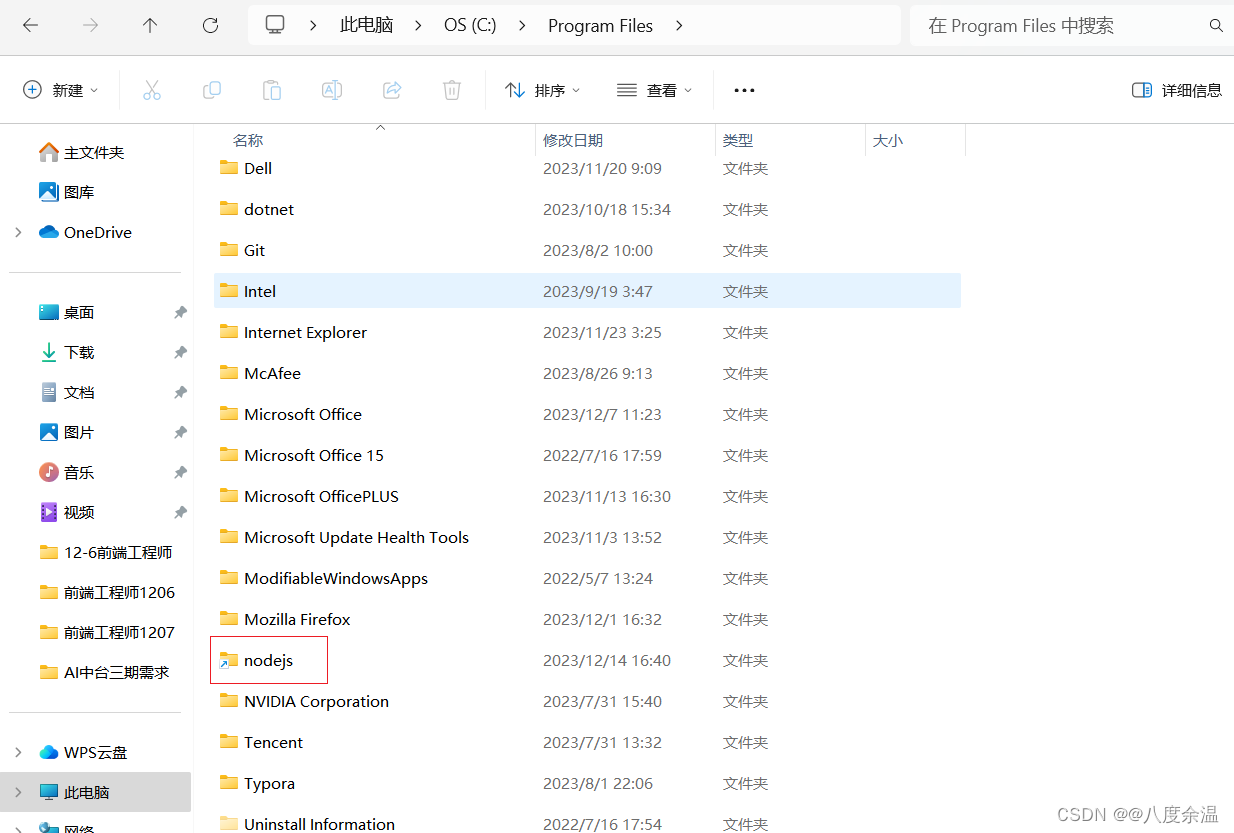Click the Delete trash can icon
Viewport: 1234px width, 833px height.
tap(452, 90)
